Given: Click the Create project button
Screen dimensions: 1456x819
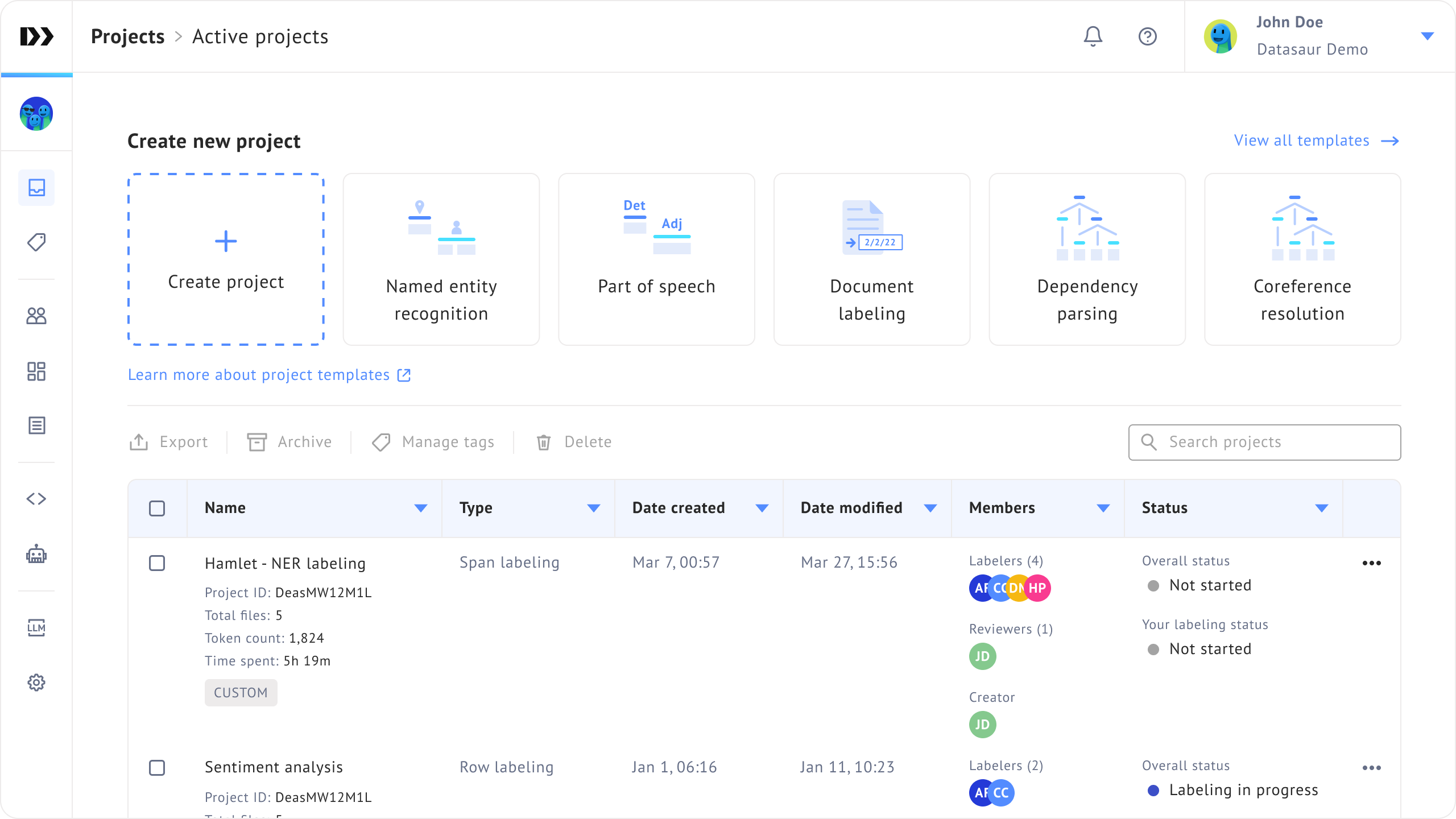Looking at the screenshot, I should click(x=226, y=259).
